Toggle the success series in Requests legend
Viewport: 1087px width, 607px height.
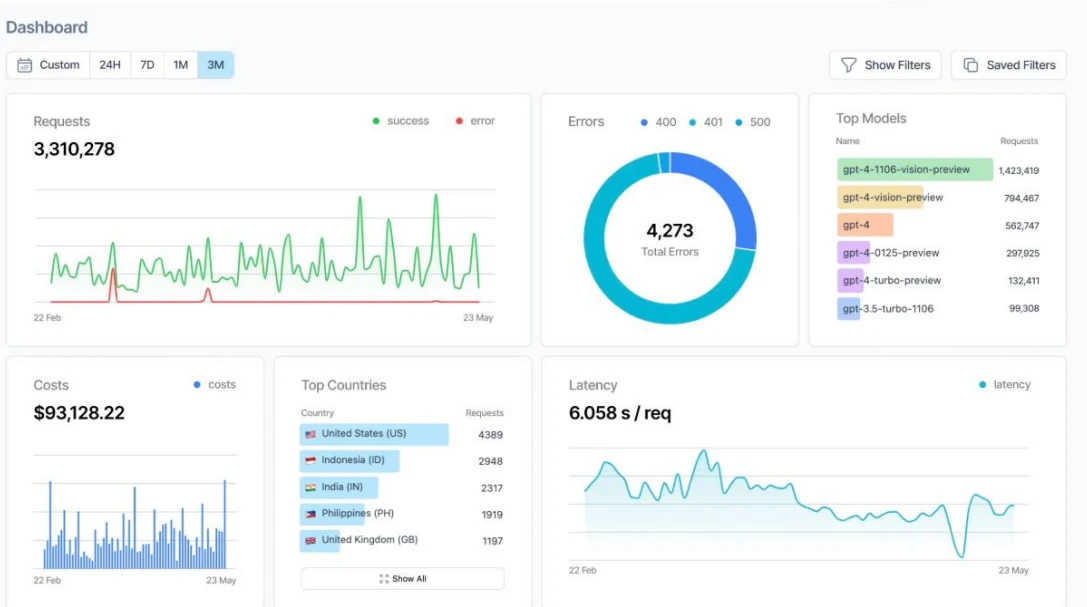(x=400, y=121)
